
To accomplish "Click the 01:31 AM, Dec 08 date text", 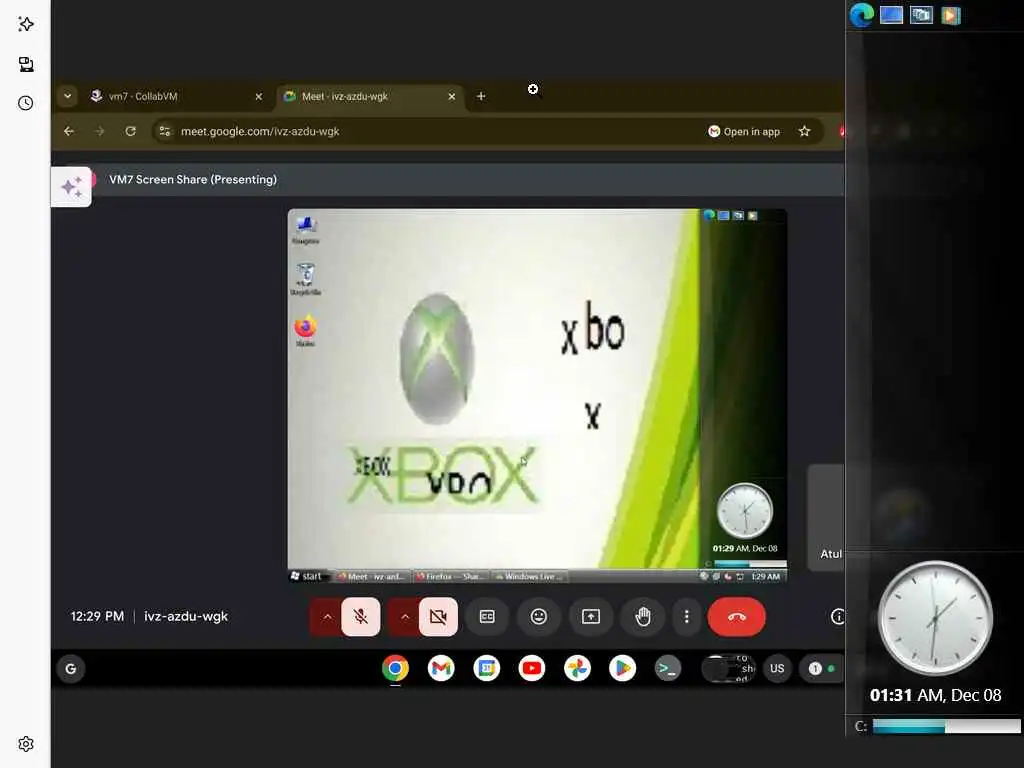I will (936, 695).
